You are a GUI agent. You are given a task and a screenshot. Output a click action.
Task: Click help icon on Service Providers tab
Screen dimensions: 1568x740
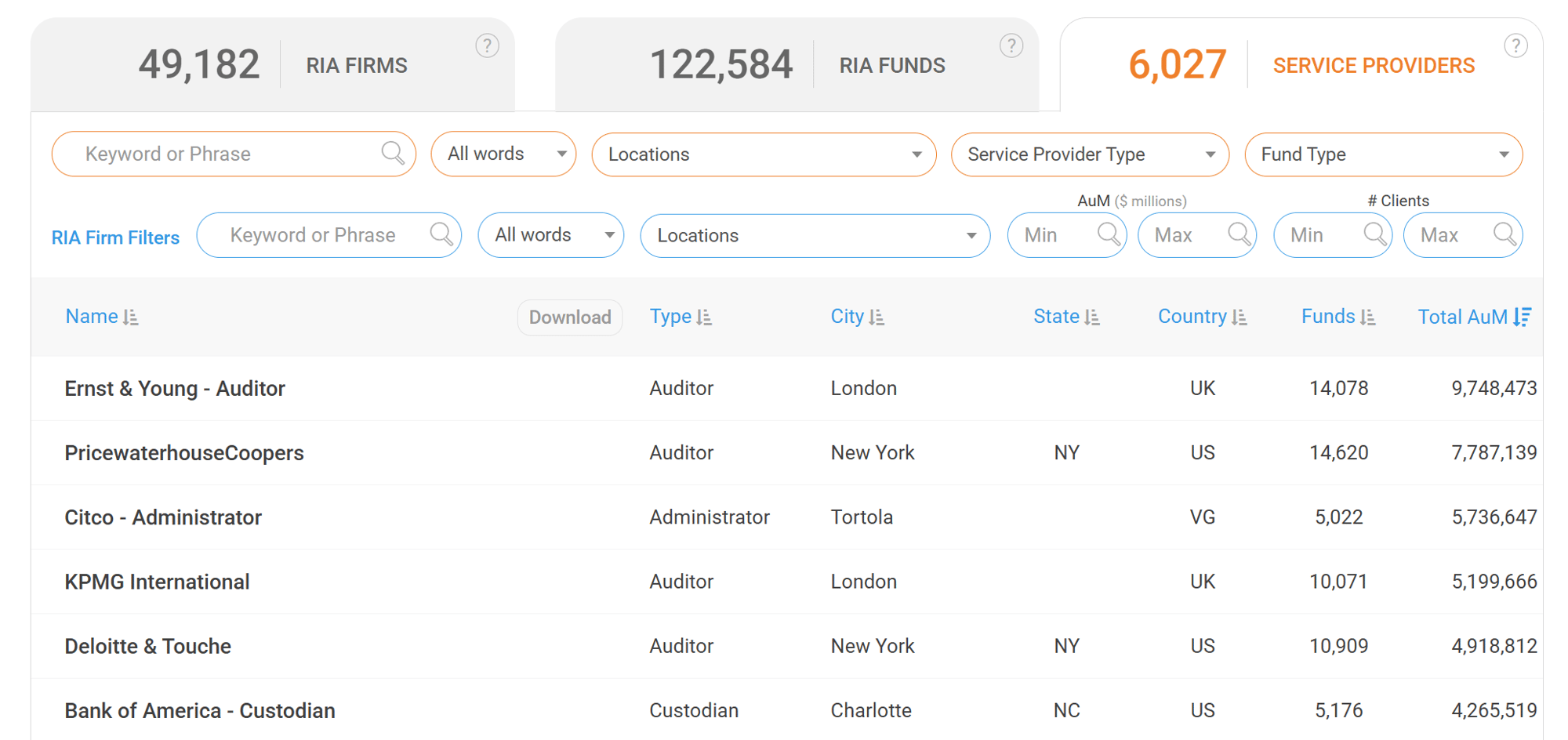tap(1515, 45)
